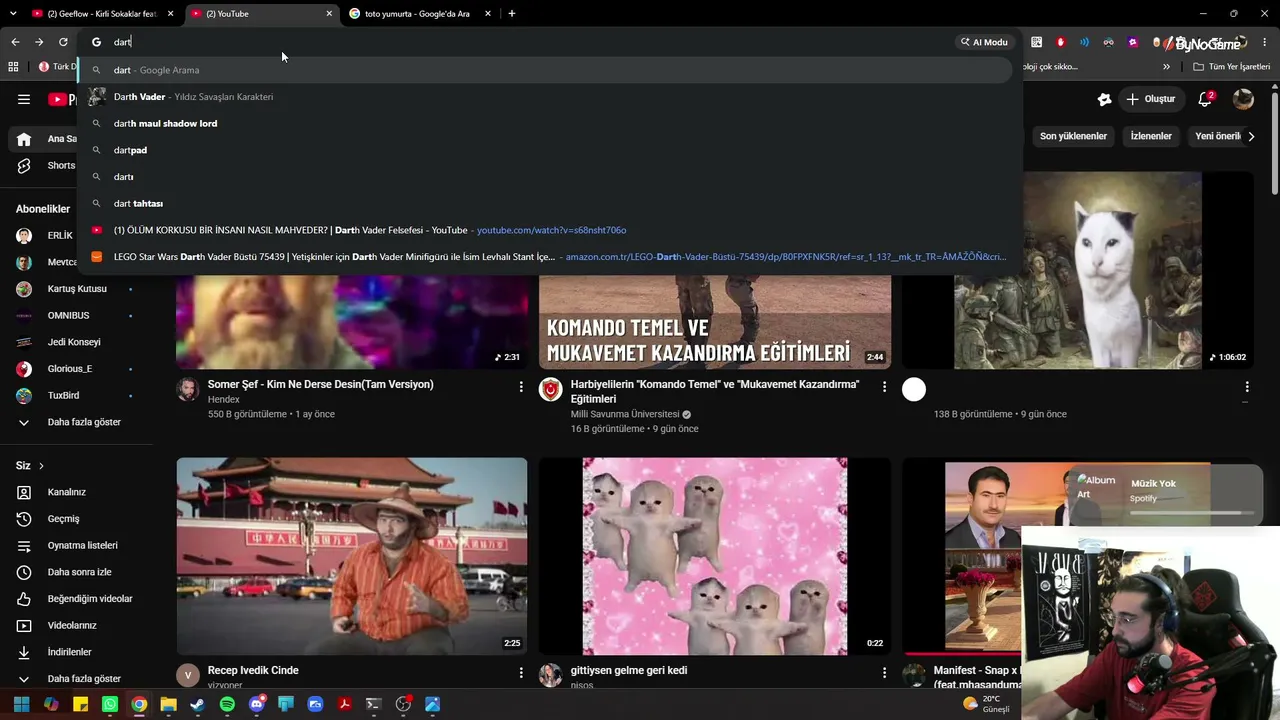Open Steam from the taskbar
The image size is (1280, 720).
coord(198,705)
